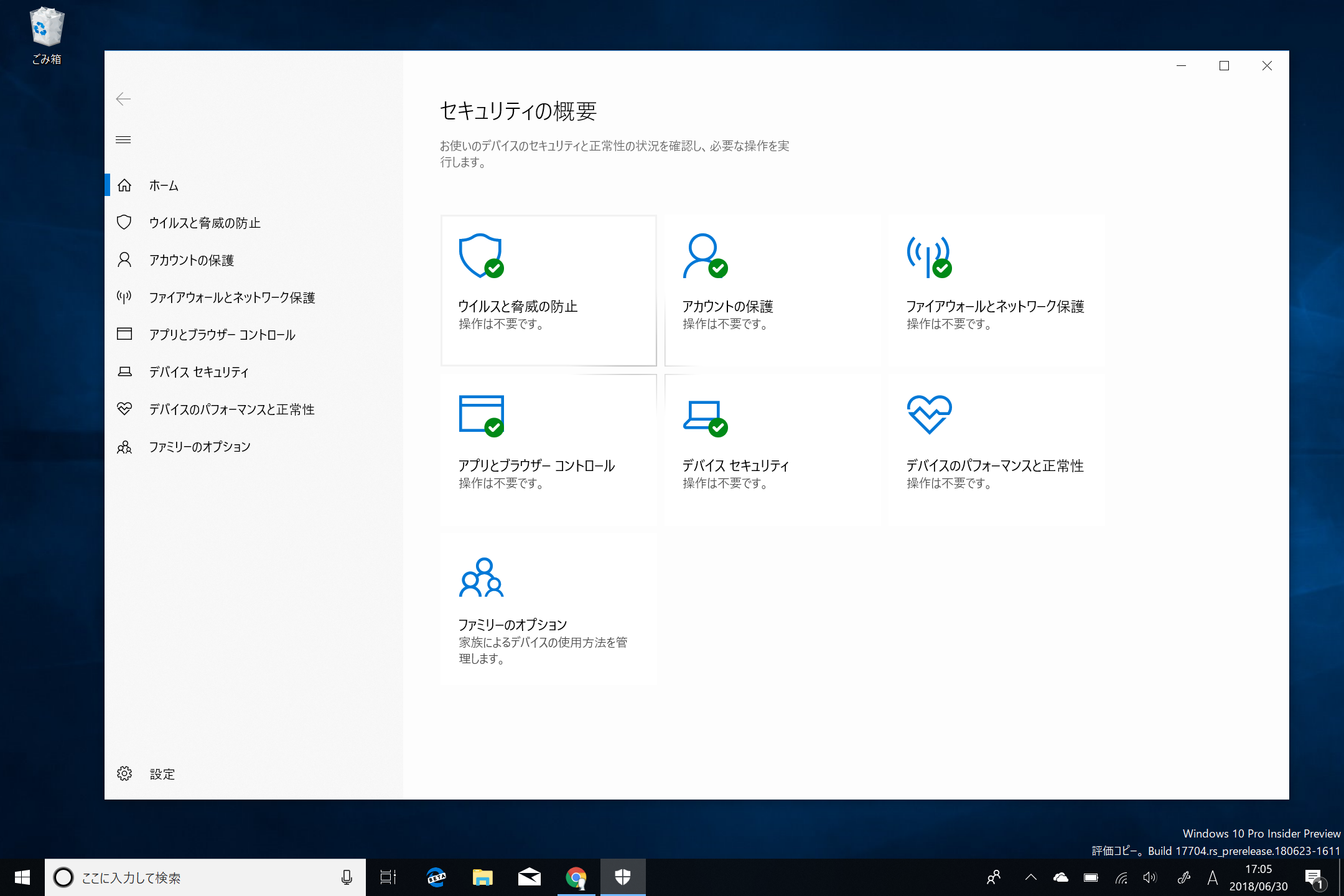The image size is (1344, 896).
Task: Open the Windows Security shield icon in taskbar
Action: [622, 877]
